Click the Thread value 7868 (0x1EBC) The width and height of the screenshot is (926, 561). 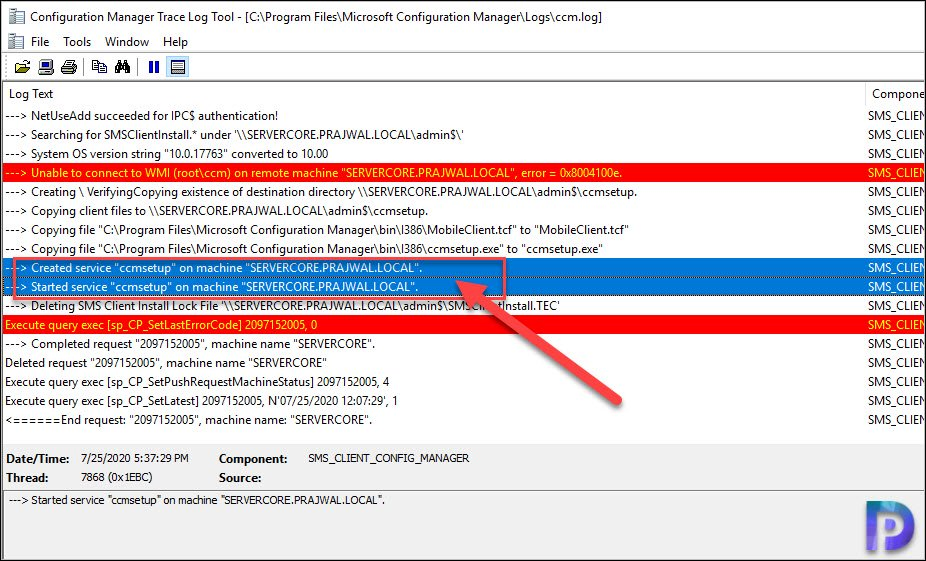[x=116, y=477]
